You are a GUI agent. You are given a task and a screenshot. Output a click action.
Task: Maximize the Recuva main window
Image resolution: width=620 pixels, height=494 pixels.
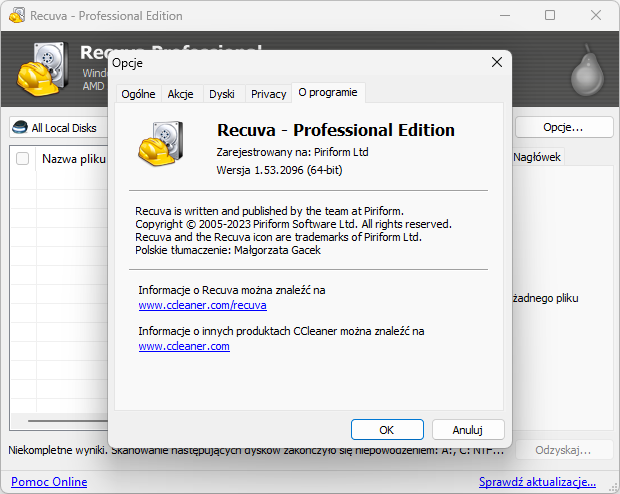(550, 15)
